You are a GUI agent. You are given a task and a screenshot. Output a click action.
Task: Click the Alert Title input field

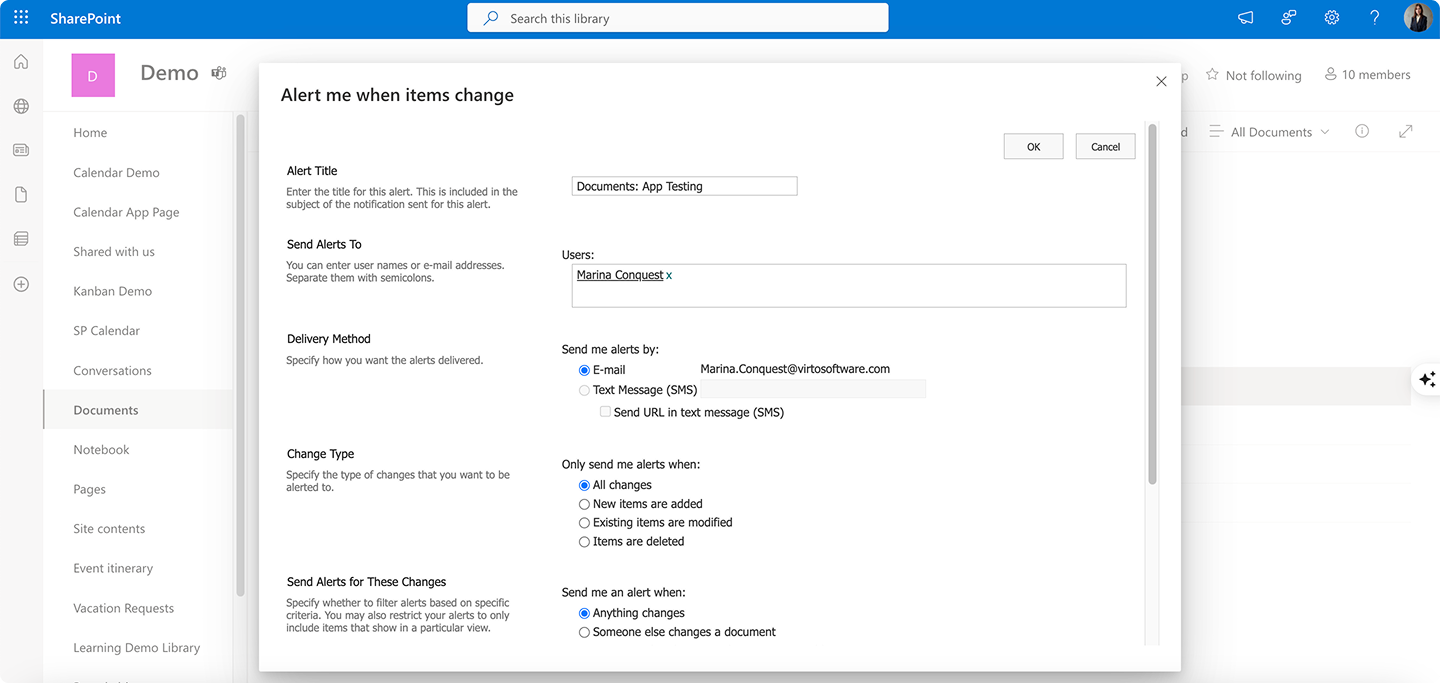click(684, 185)
